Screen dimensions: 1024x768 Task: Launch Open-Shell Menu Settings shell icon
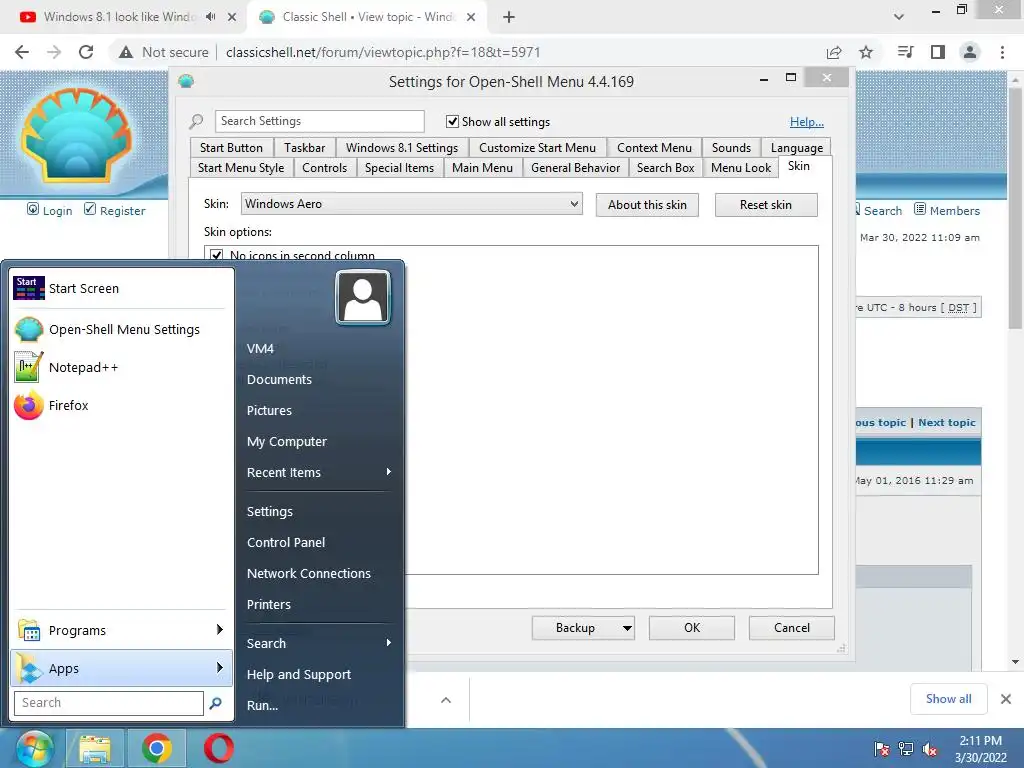[29, 329]
